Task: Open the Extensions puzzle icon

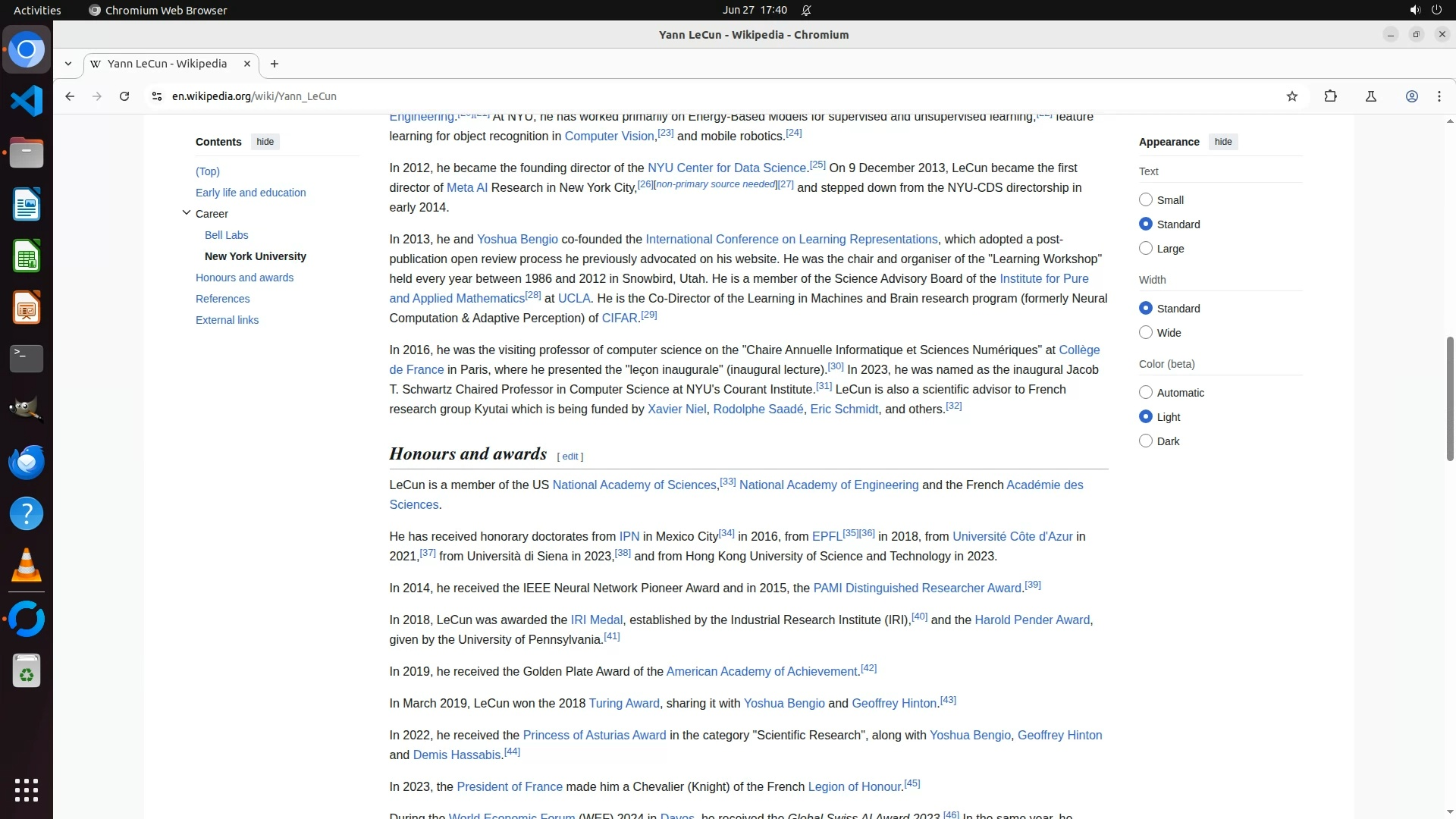Action: tap(1330, 96)
